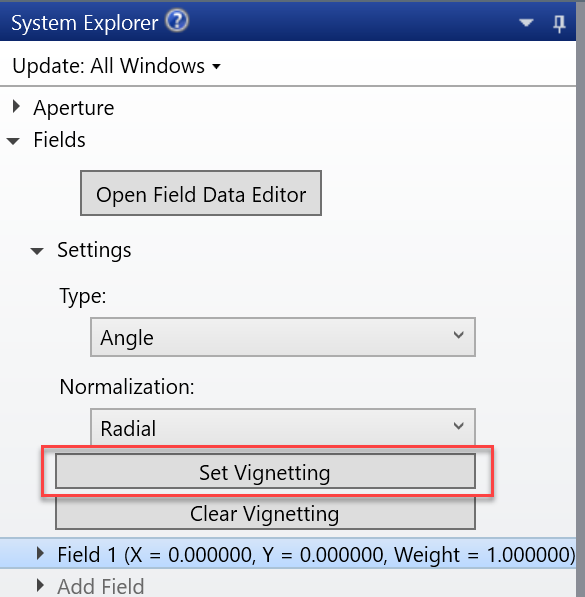
Task: Toggle the panel auto-hide pin icon
Action: coord(559,24)
